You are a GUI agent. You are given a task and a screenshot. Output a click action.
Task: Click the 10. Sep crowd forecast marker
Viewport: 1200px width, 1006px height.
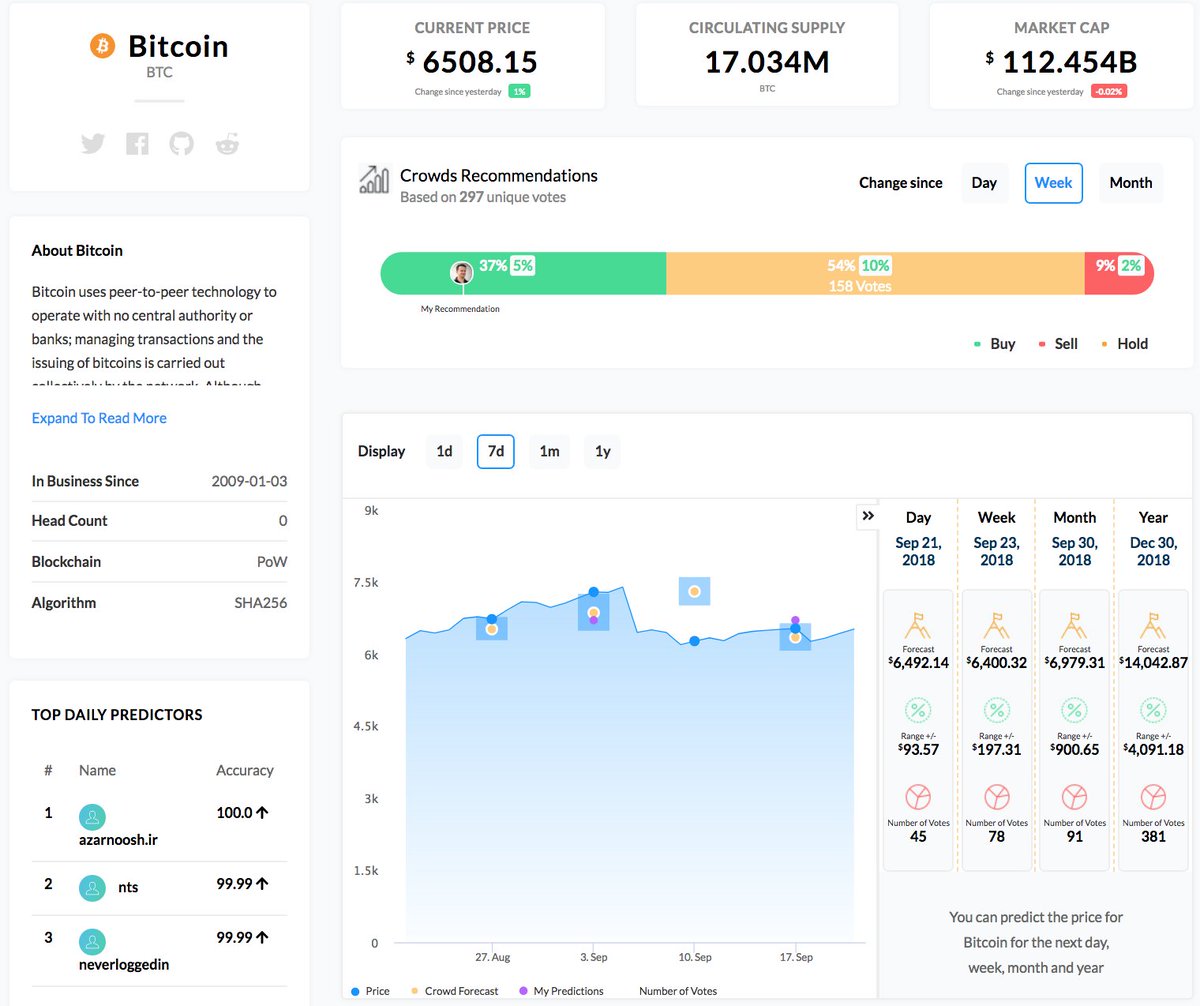point(694,591)
